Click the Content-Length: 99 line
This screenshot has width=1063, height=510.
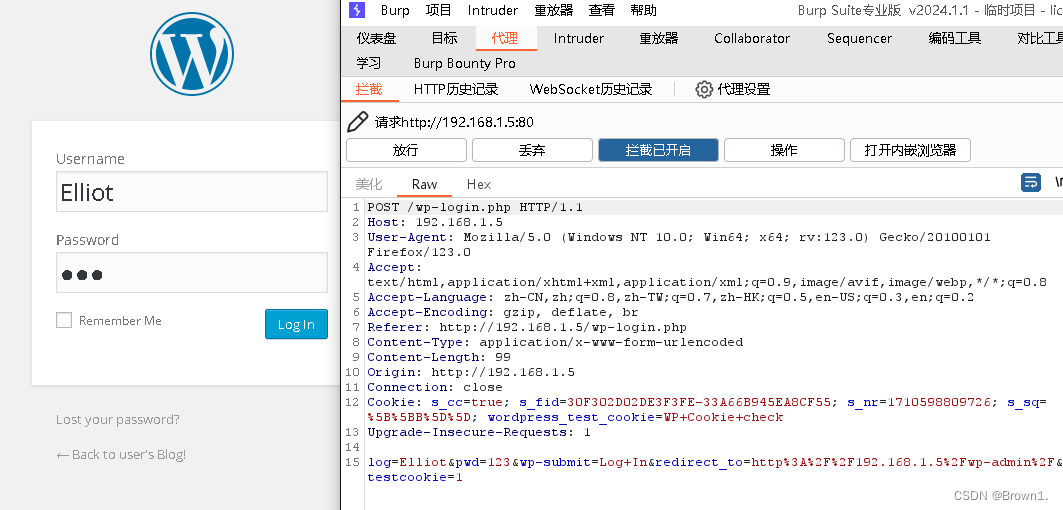pyautogui.click(x=439, y=357)
